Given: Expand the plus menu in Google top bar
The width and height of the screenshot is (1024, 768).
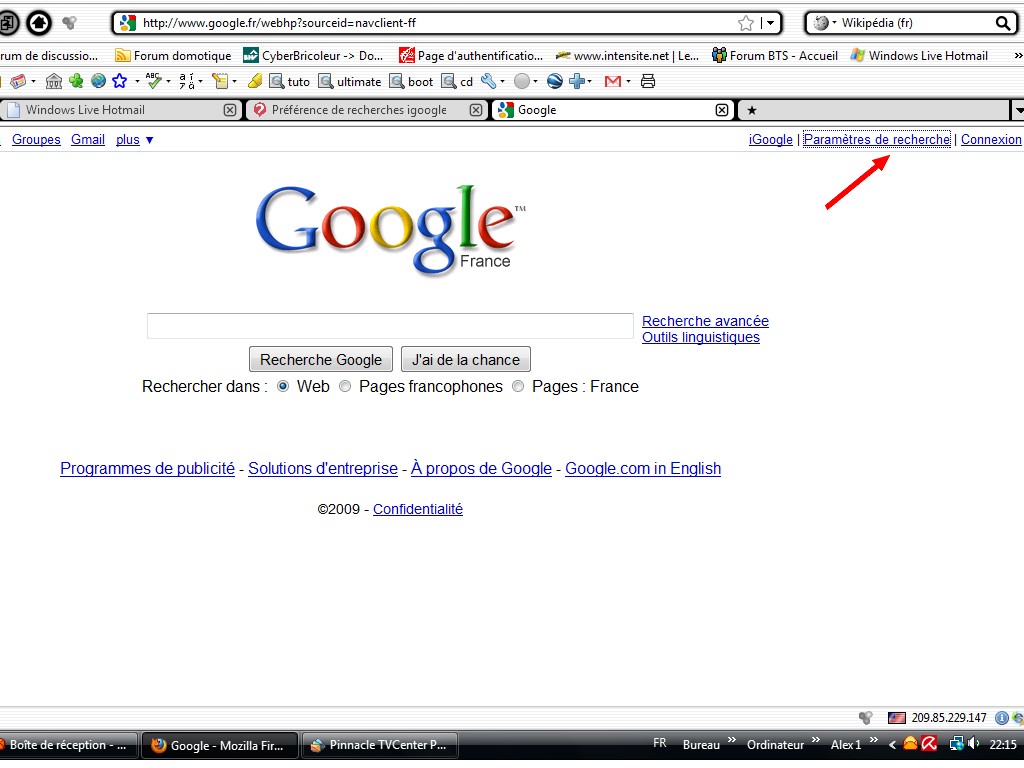Looking at the screenshot, I should click(134, 140).
